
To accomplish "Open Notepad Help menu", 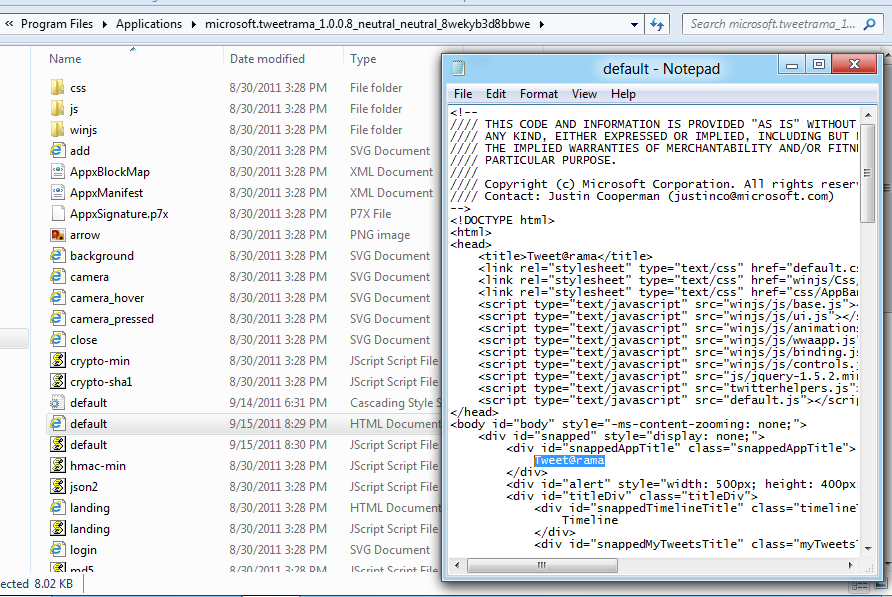I will [x=623, y=94].
